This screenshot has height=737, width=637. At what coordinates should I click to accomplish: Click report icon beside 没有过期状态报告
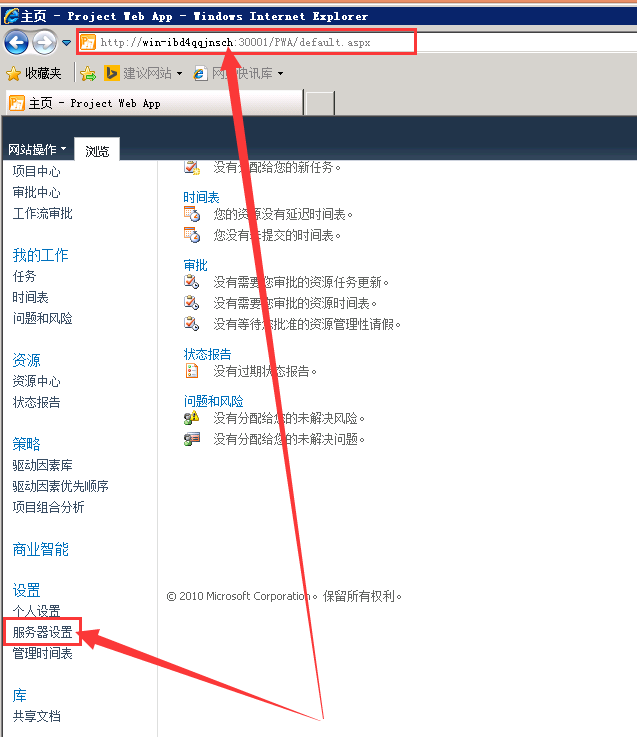192,371
